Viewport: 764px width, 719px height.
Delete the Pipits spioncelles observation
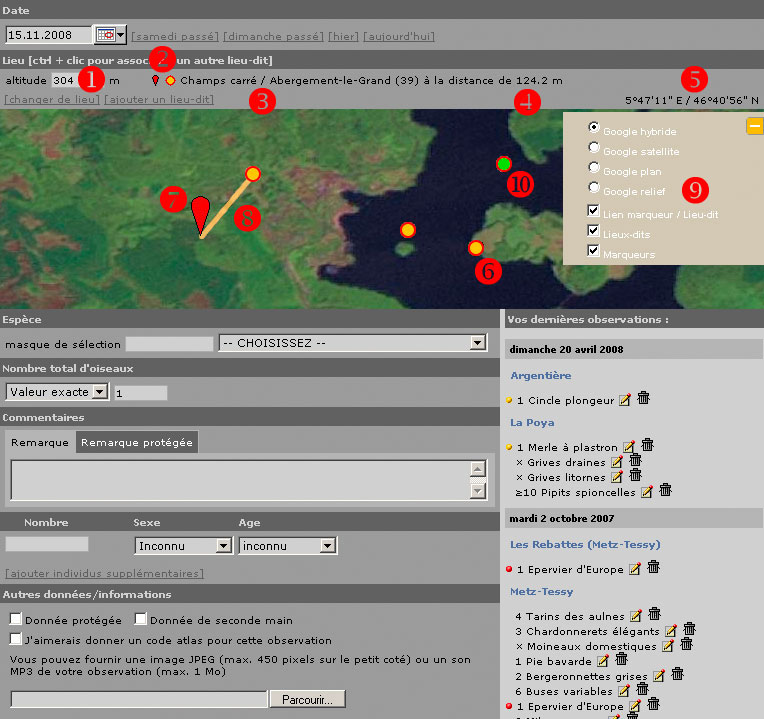tap(666, 490)
